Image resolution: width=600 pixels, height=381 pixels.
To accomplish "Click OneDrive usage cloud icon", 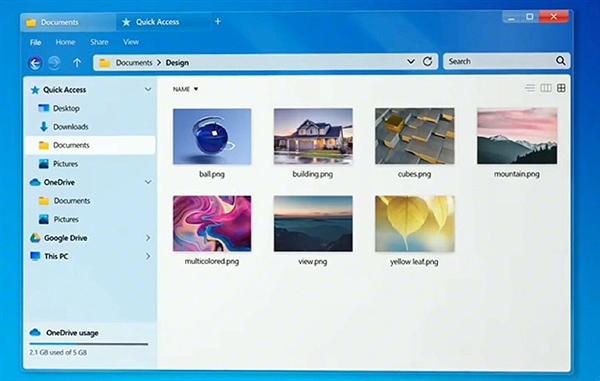I will point(35,332).
